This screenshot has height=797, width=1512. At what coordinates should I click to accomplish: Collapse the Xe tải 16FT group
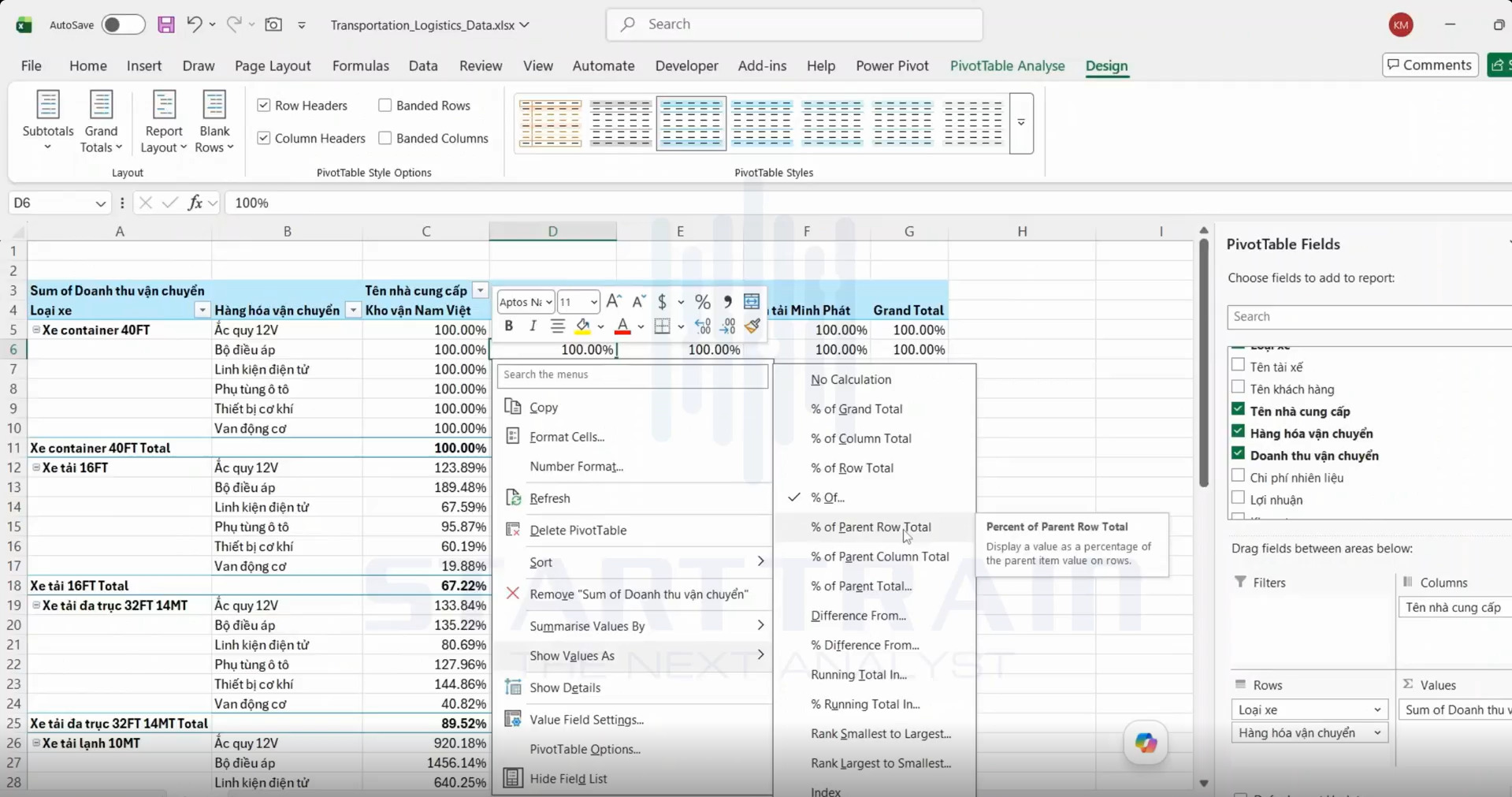coord(36,467)
